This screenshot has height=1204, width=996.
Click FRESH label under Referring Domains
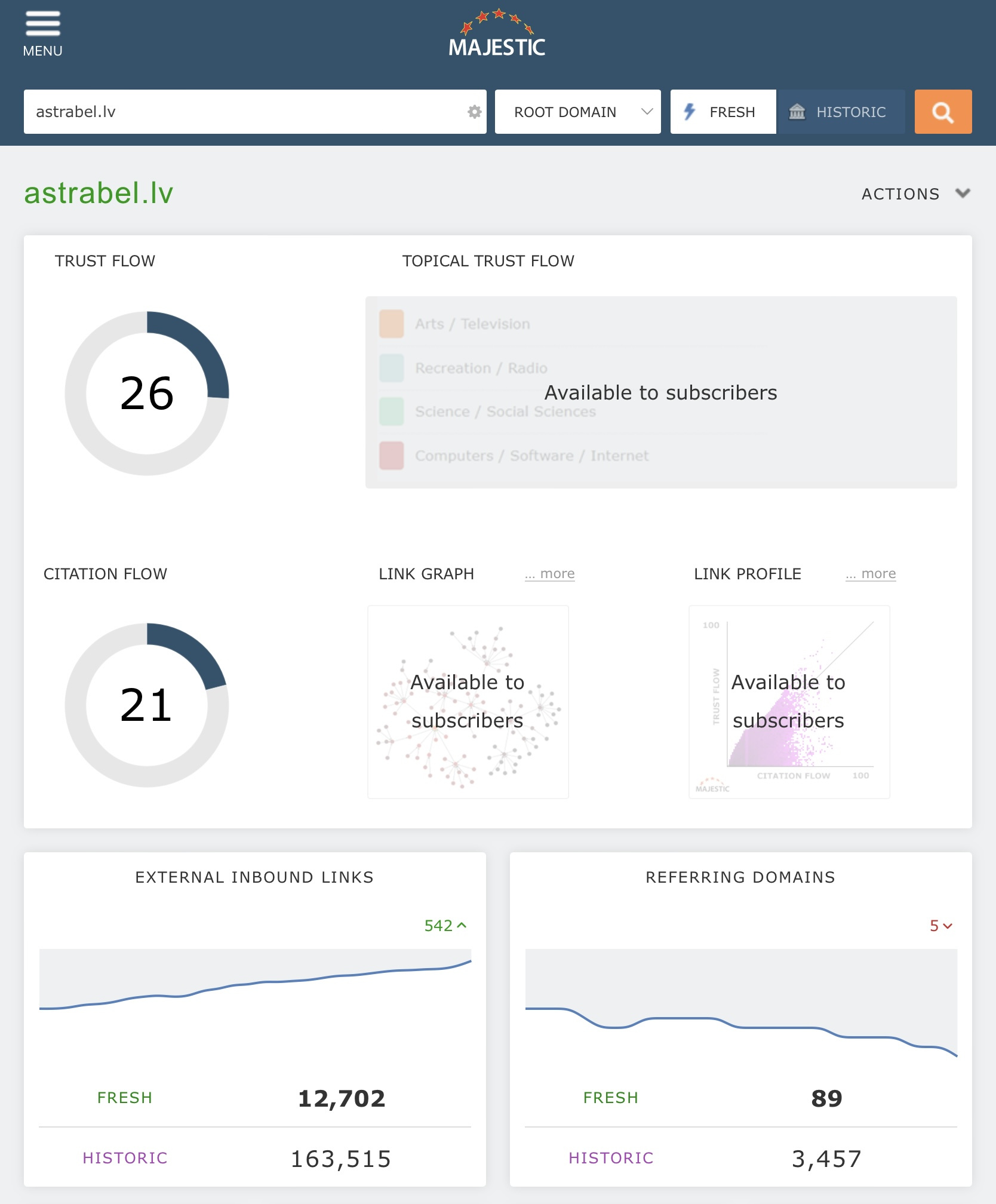[x=611, y=1098]
